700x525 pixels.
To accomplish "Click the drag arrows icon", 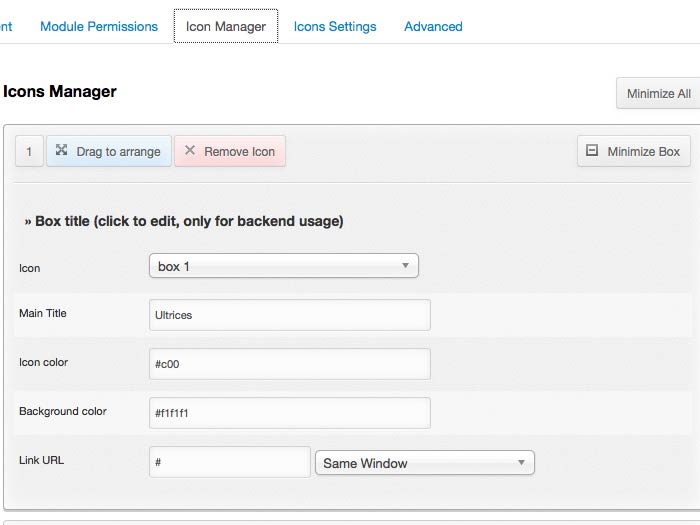I will click(61, 151).
